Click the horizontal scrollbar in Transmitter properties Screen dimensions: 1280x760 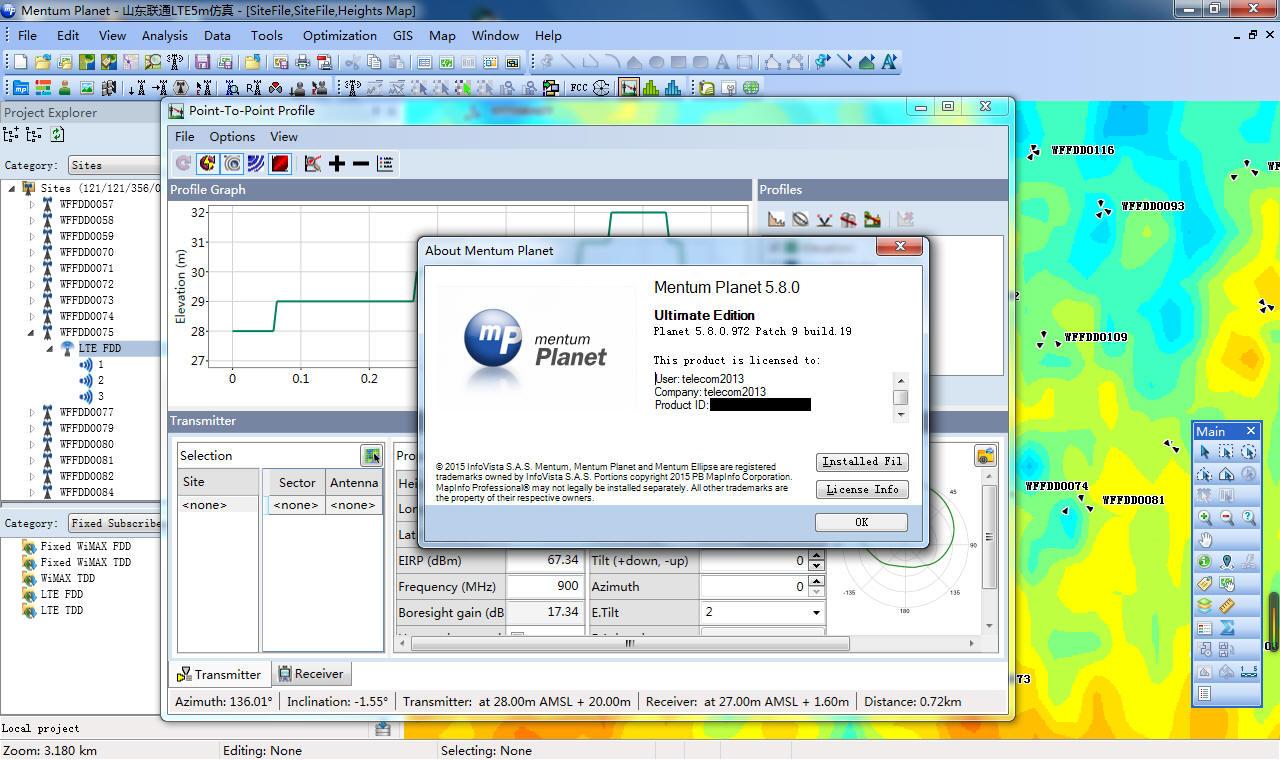(630, 643)
